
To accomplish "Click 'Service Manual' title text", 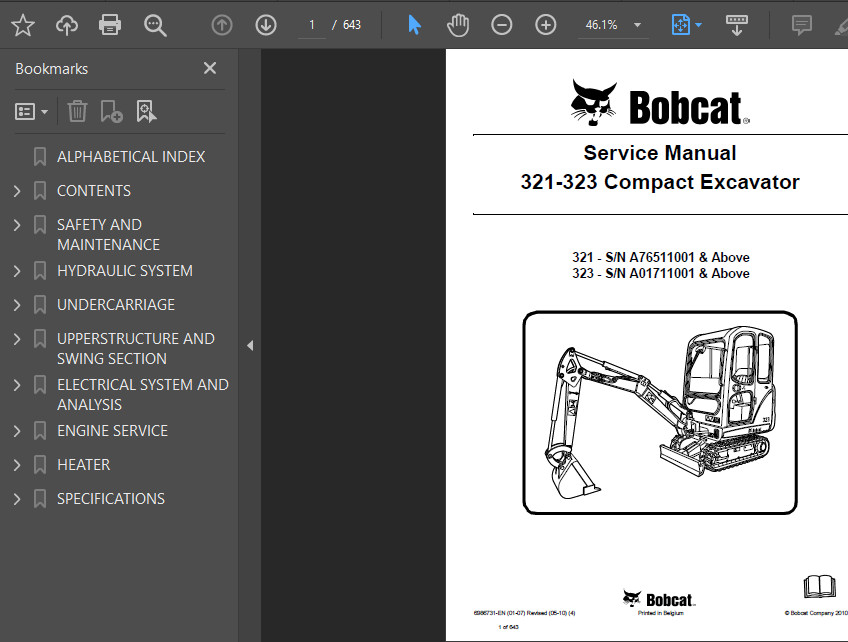I will (x=660, y=153).
